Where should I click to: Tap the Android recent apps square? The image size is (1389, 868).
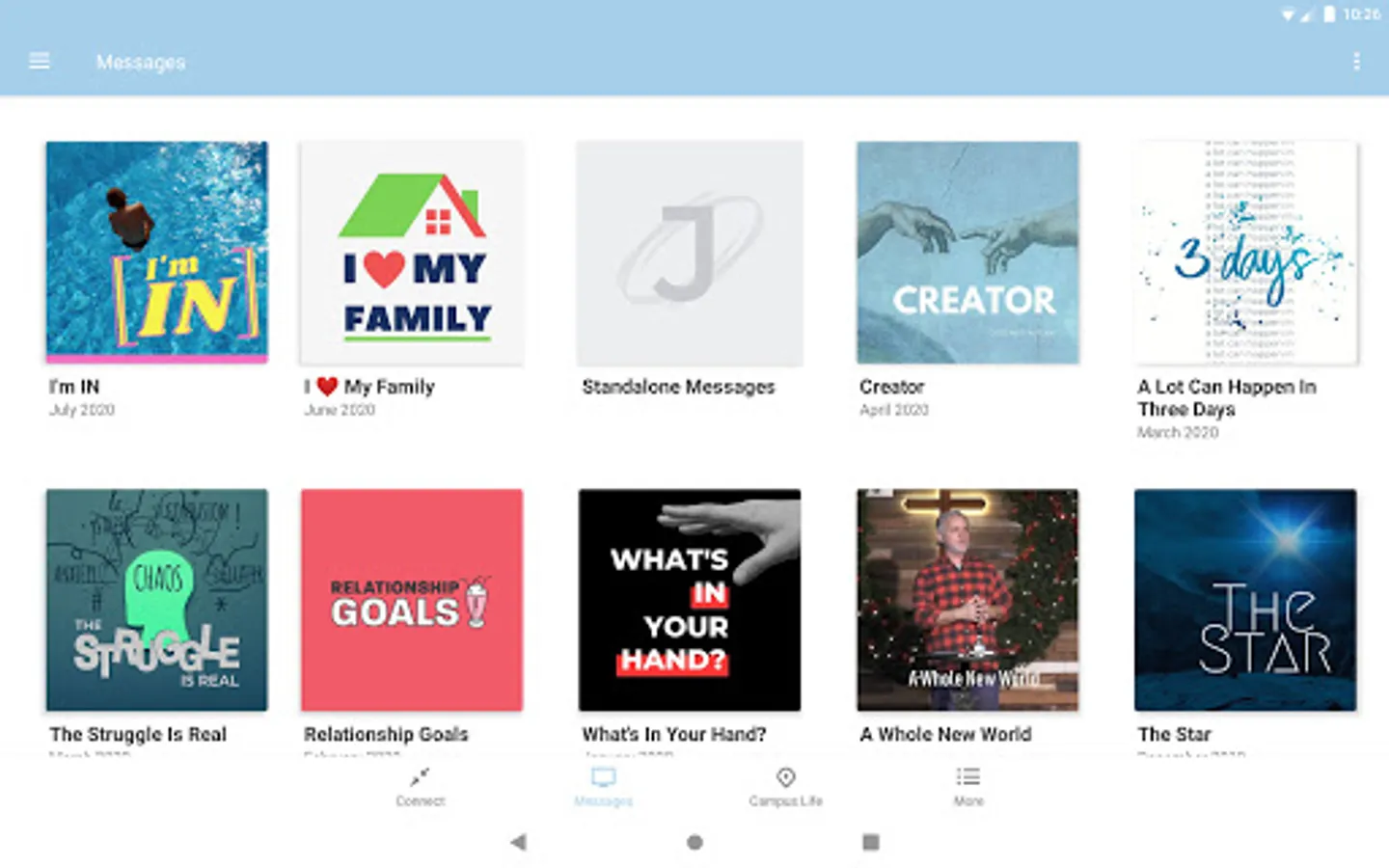871,842
